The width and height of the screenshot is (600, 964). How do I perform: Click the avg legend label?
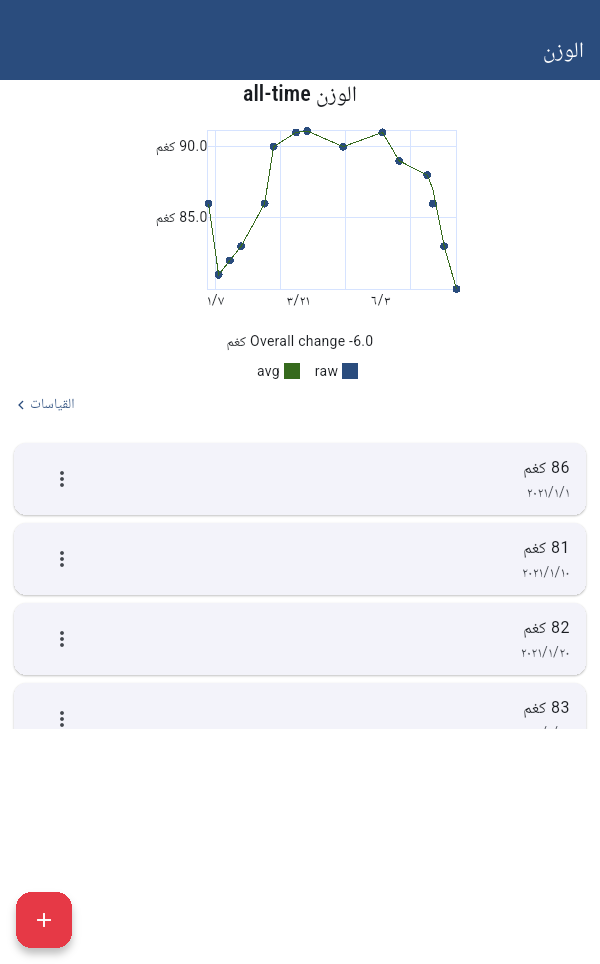pyautogui.click(x=268, y=371)
